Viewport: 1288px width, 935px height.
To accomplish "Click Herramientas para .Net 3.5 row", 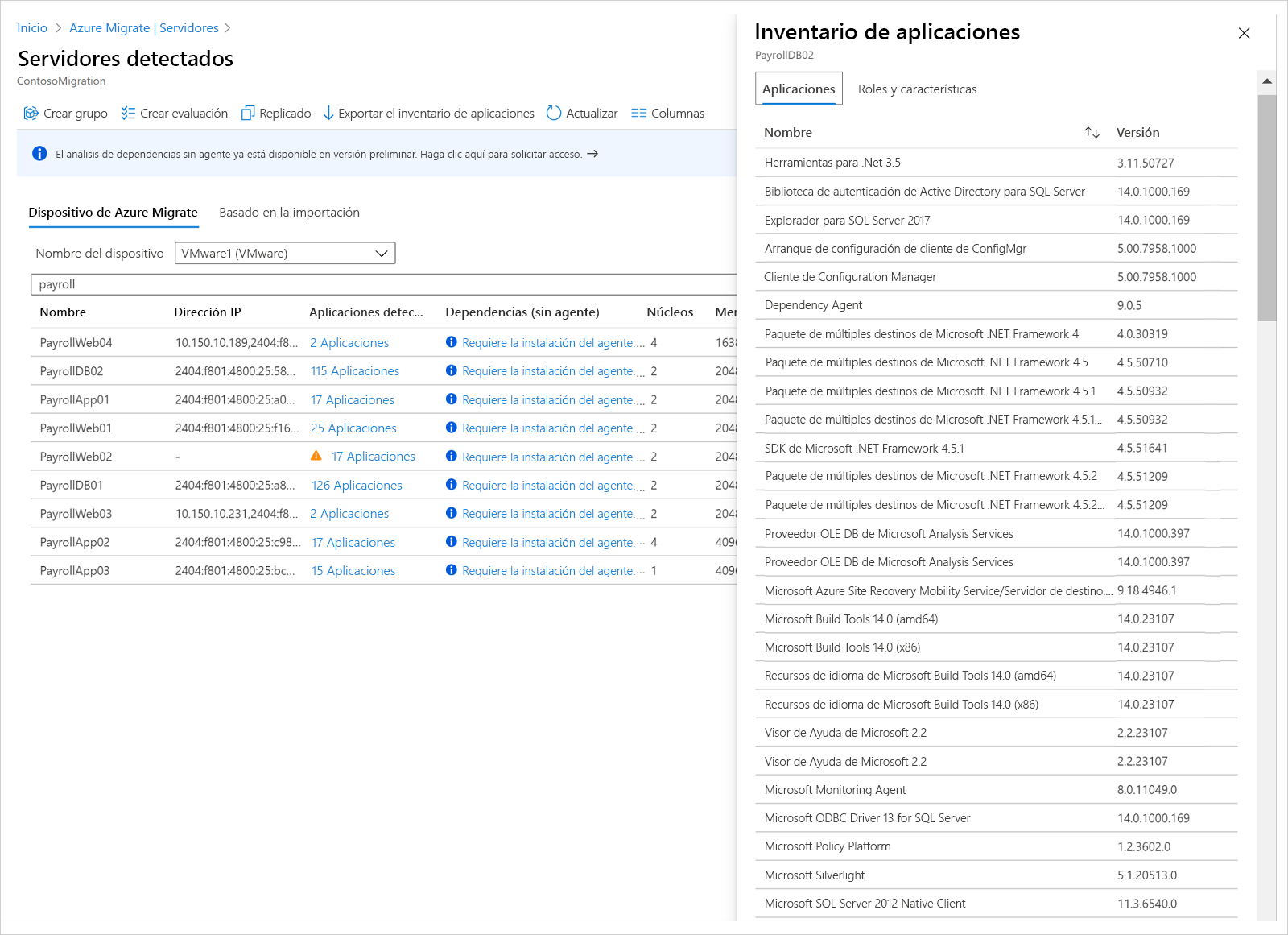I will coord(996,163).
